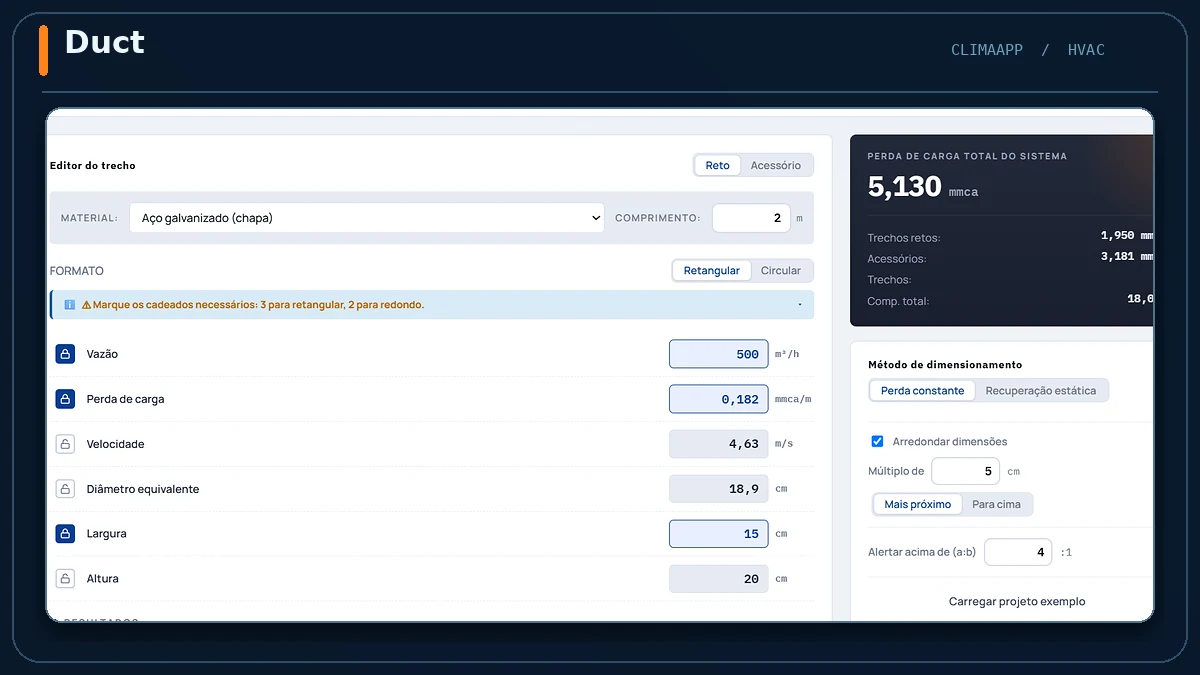The width and height of the screenshot is (1200, 675).
Task: Select the Recuperação estática method tab
Action: [x=1041, y=391]
